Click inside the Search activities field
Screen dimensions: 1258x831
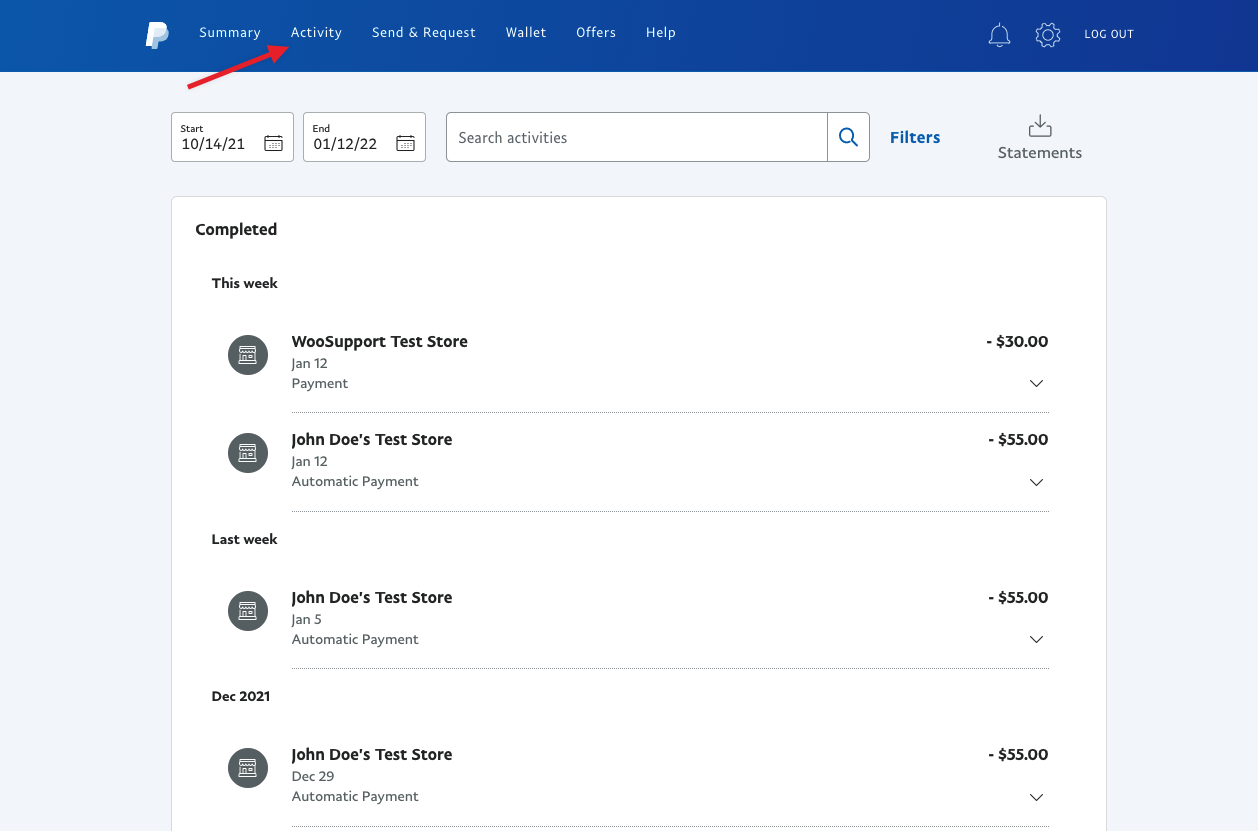(636, 137)
